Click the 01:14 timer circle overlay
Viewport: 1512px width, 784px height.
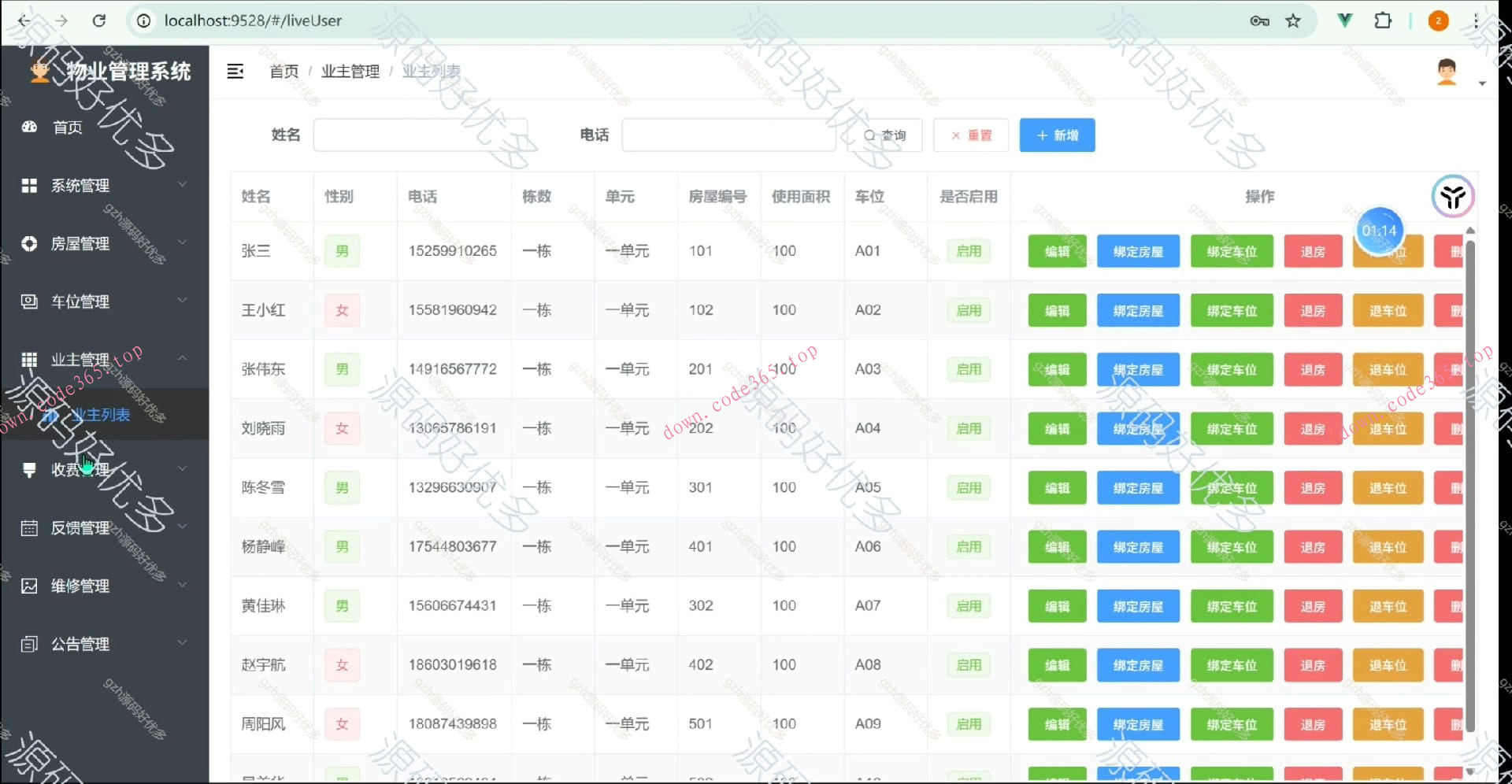click(x=1379, y=230)
